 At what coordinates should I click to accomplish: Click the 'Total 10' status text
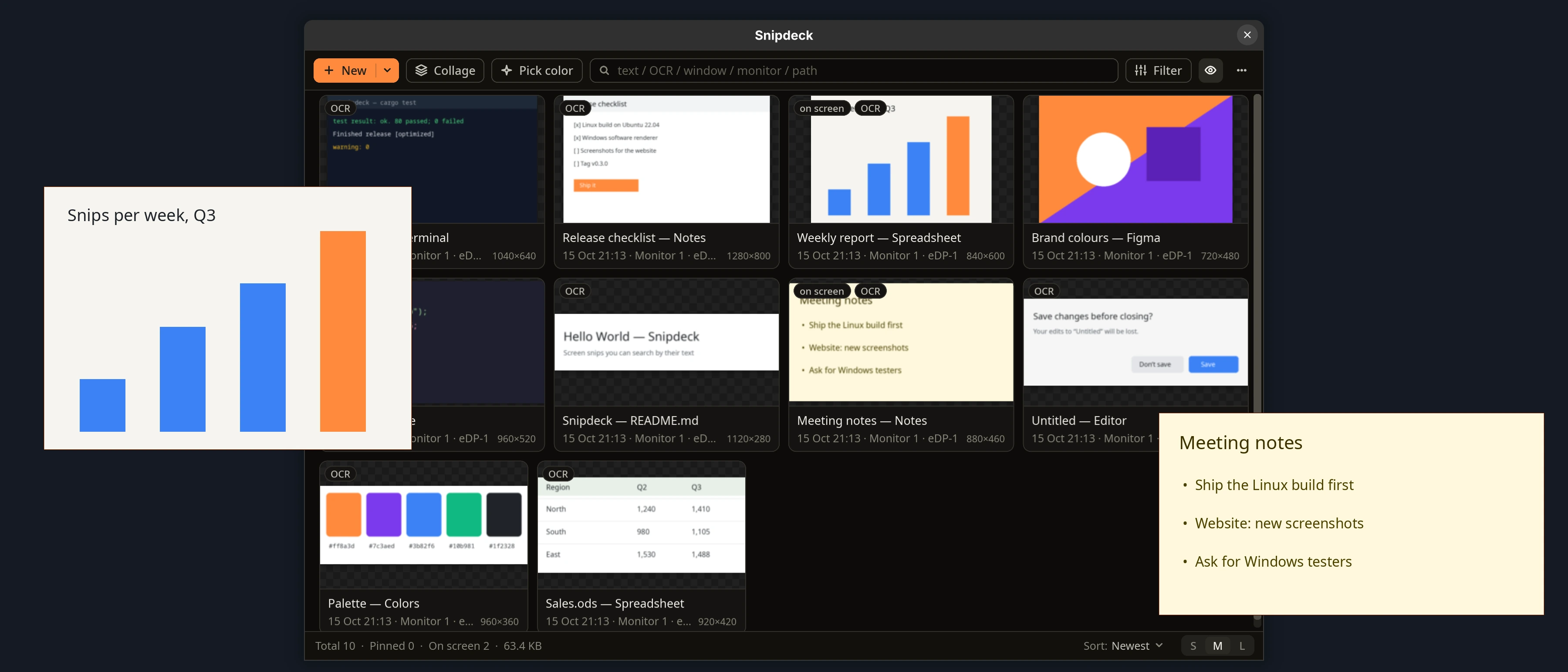335,646
